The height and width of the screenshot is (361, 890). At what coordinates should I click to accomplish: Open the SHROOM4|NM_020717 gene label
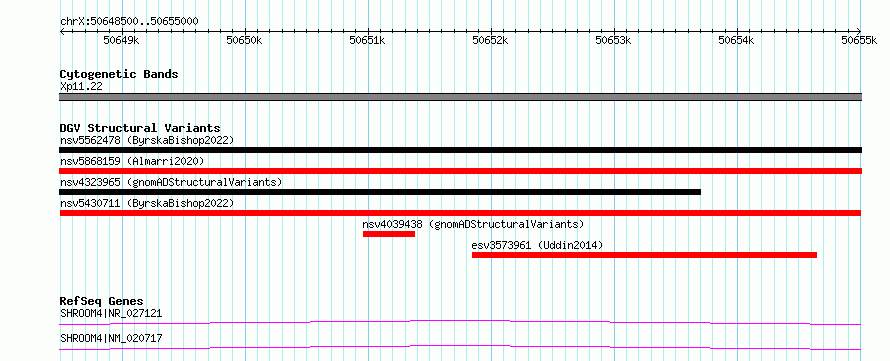(x=111, y=338)
